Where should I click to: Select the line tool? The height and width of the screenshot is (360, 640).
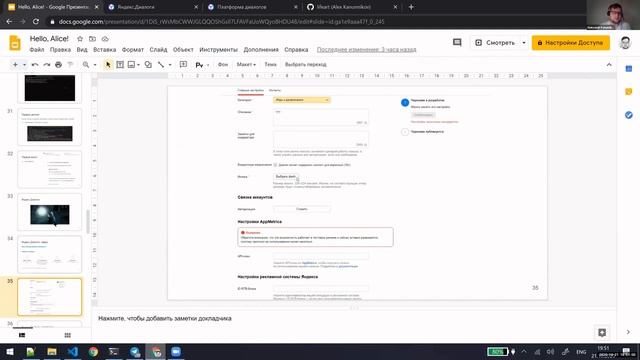tap(161, 64)
